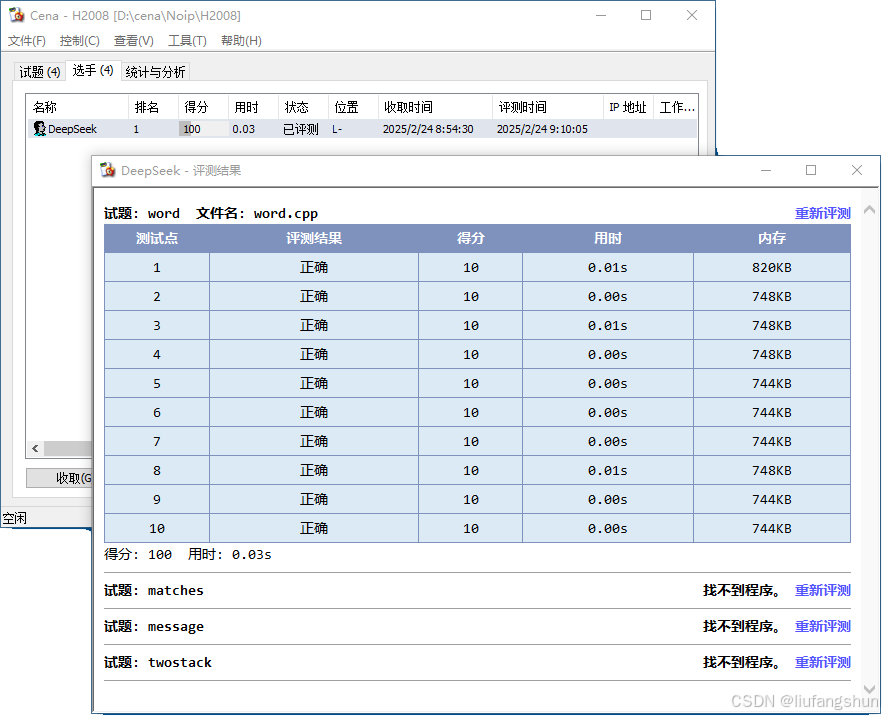This screenshot has width=882, height=716.
Task: Click 找不到程序 message for message problem
Action: pos(741,626)
